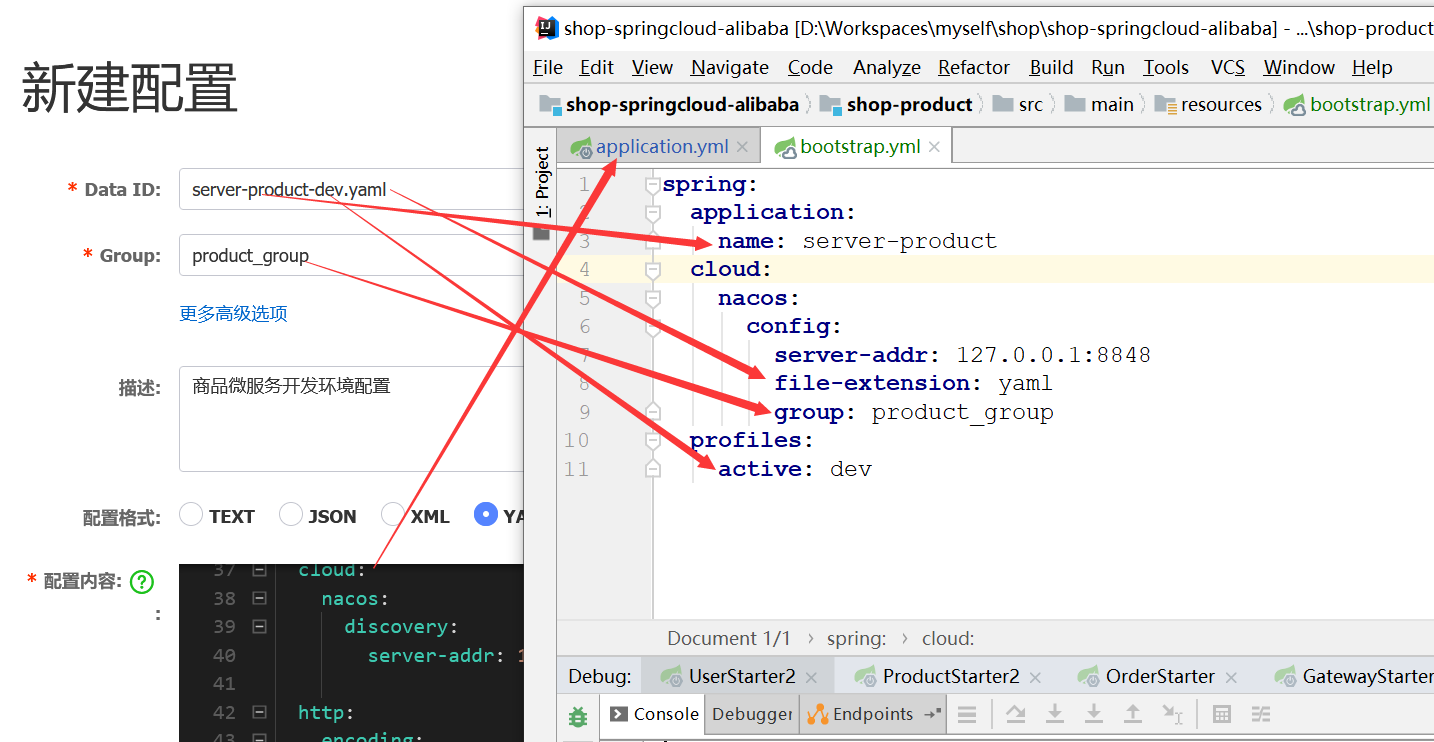The width and height of the screenshot is (1434, 742).
Task: Click the Restore Layout icon after Endpoints
Action: click(x=932, y=714)
